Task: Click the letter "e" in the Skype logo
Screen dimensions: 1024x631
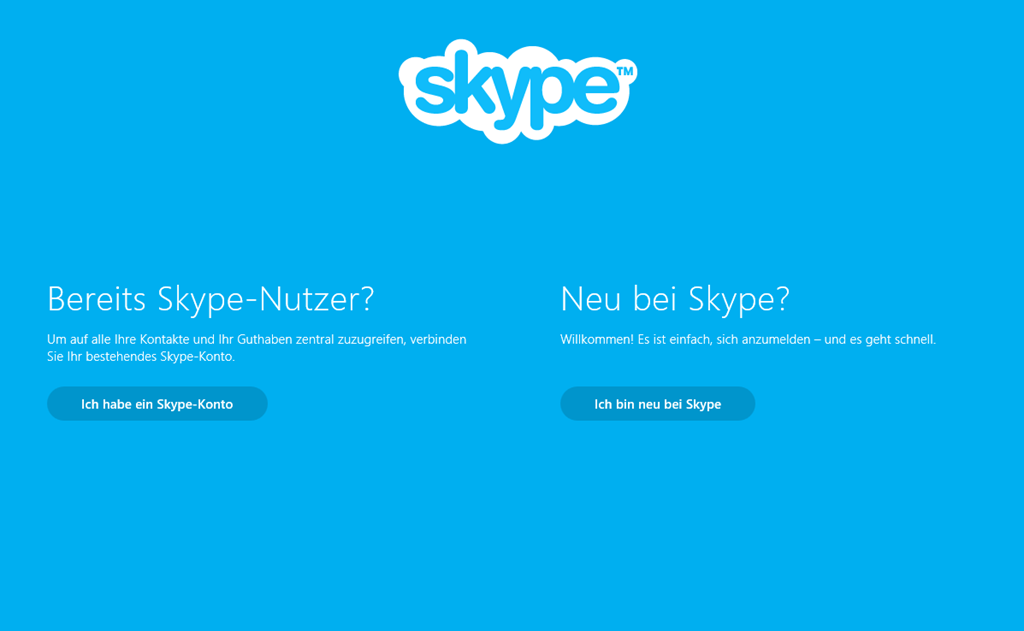Action: [x=596, y=89]
